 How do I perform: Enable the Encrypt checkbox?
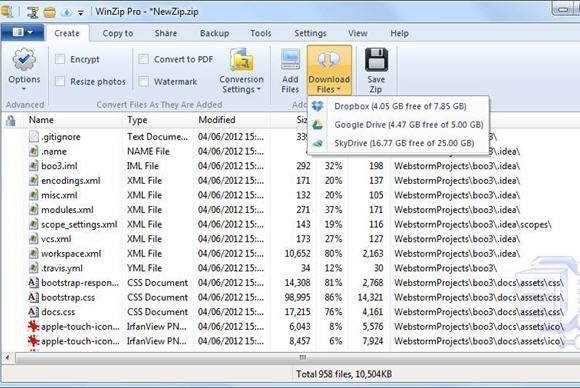[x=60, y=59]
